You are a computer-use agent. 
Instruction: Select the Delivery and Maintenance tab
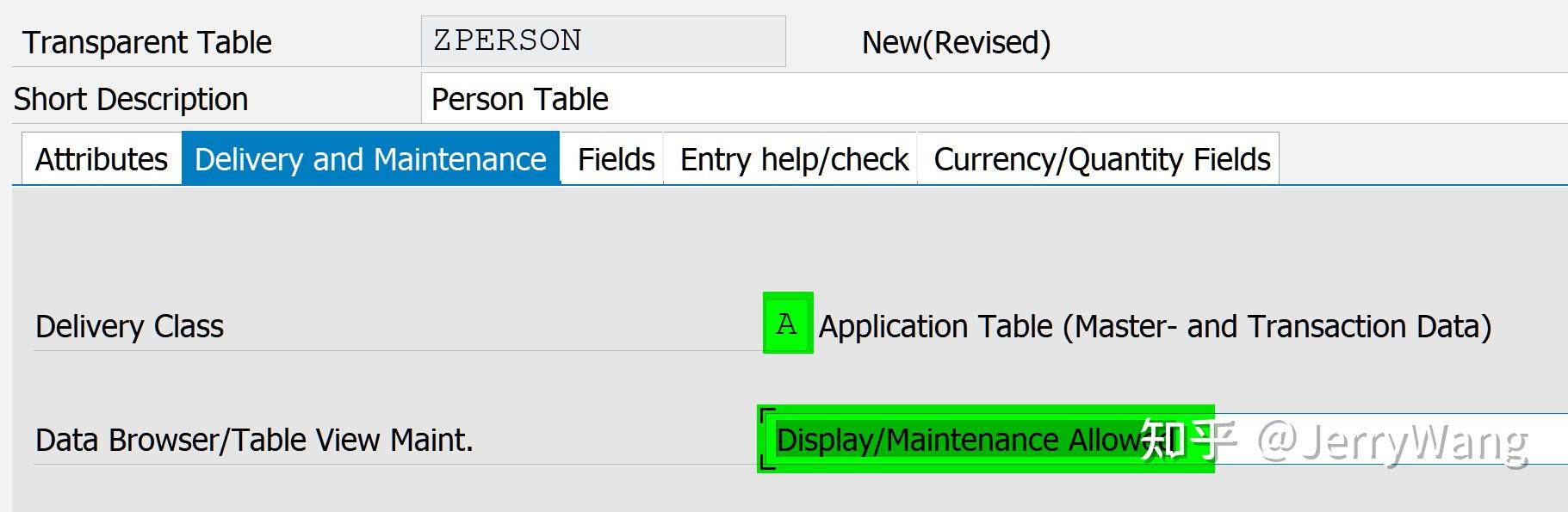click(x=370, y=159)
